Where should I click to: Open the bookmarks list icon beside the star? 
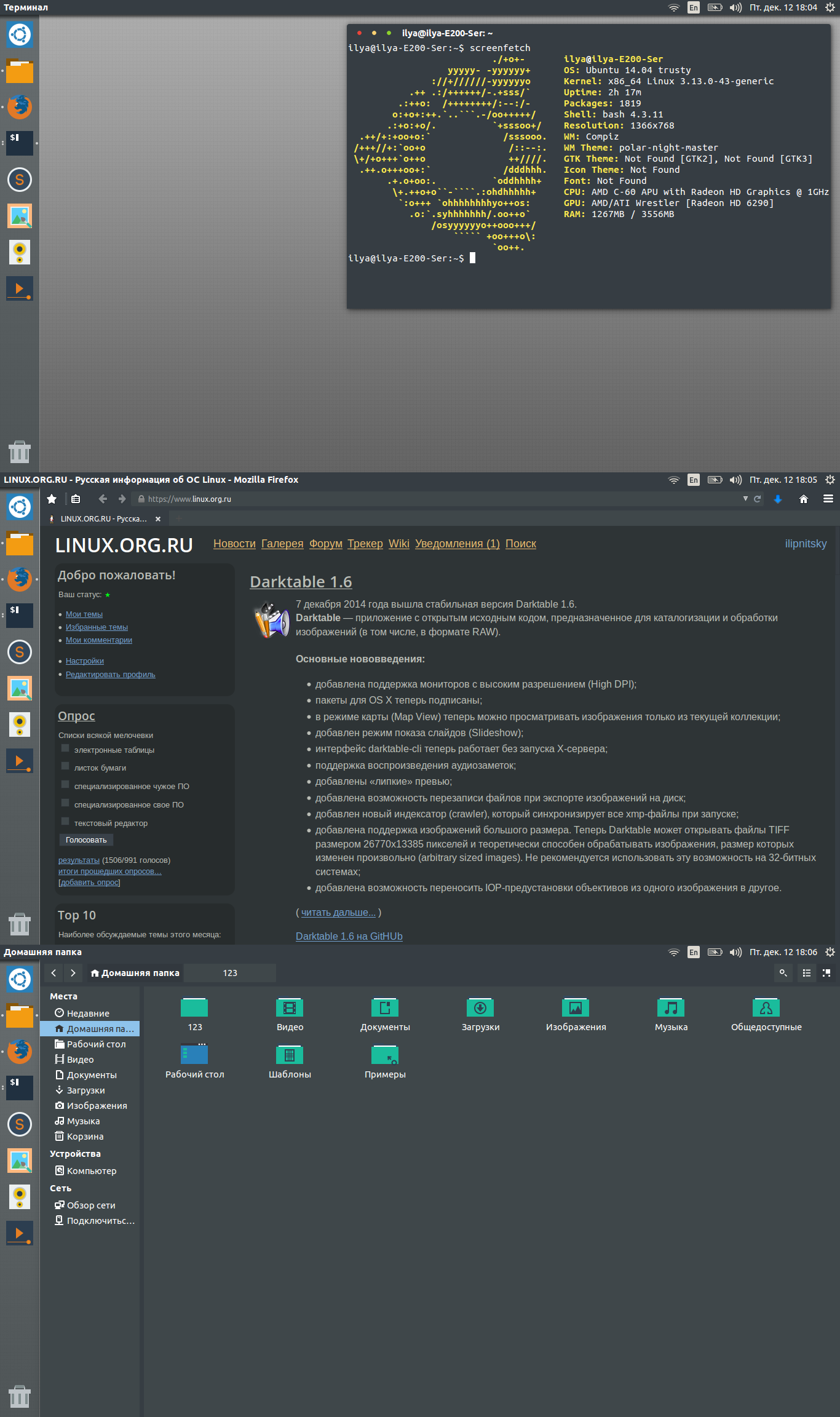pos(76,499)
